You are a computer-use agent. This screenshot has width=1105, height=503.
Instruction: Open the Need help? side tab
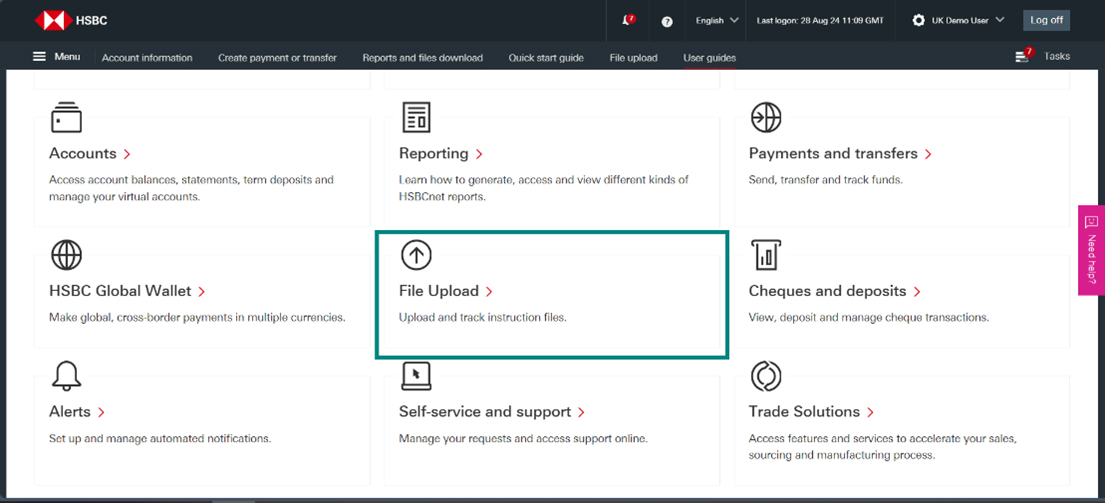[1091, 250]
